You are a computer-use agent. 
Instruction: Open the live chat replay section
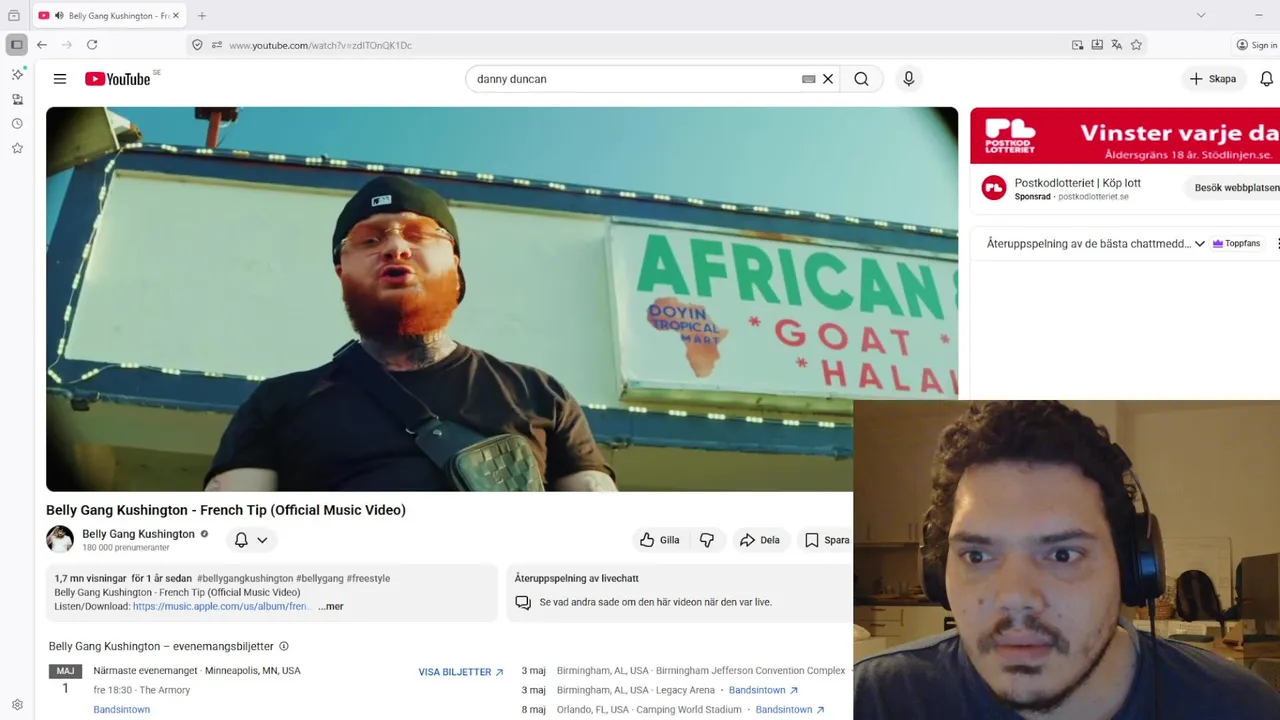[x=679, y=592]
